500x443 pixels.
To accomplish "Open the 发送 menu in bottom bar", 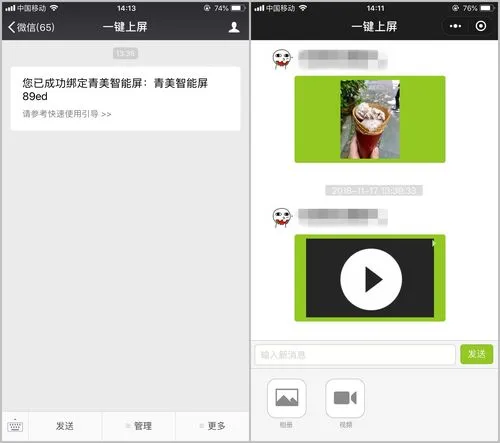I will (x=65, y=426).
